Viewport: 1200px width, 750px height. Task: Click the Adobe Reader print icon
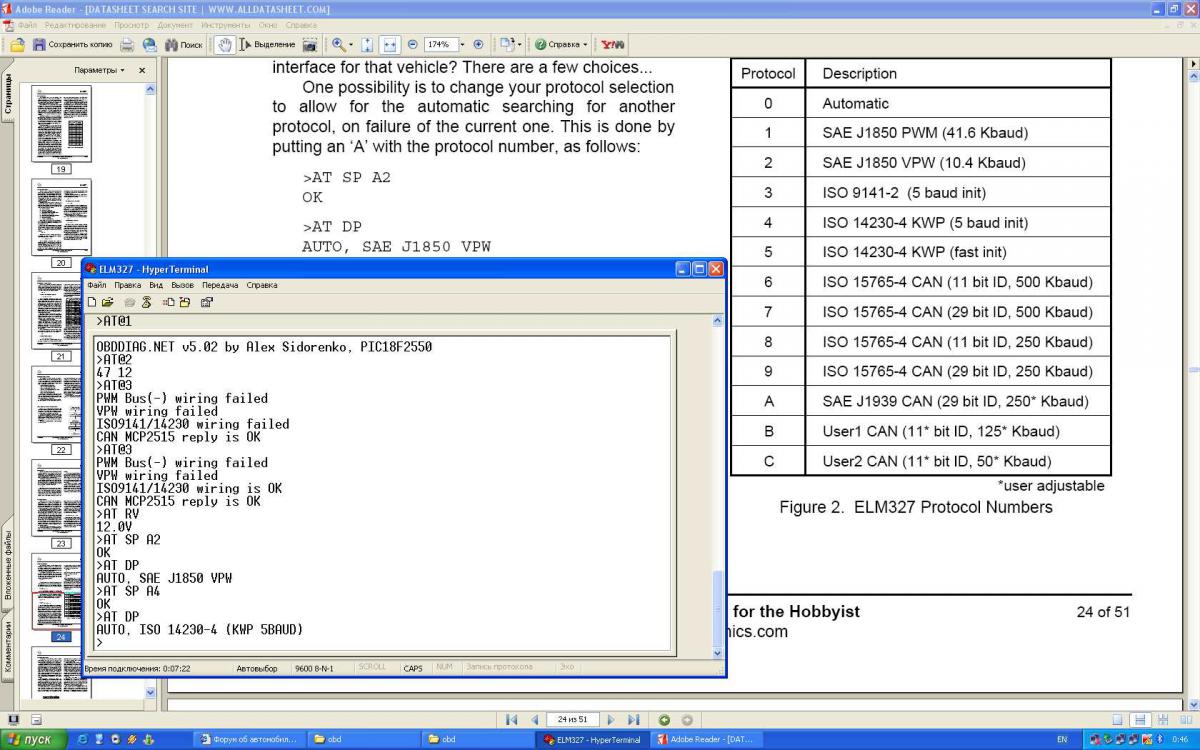tap(128, 45)
